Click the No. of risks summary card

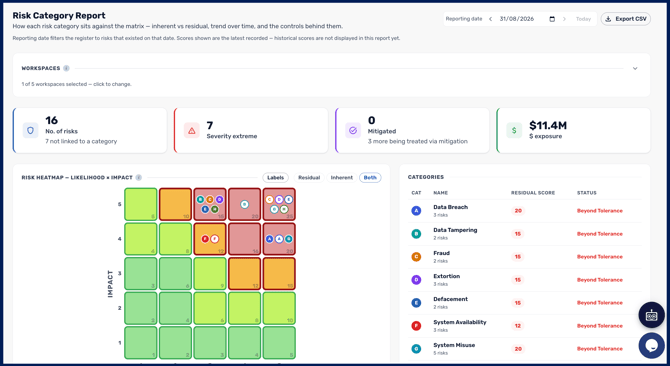[90, 131]
